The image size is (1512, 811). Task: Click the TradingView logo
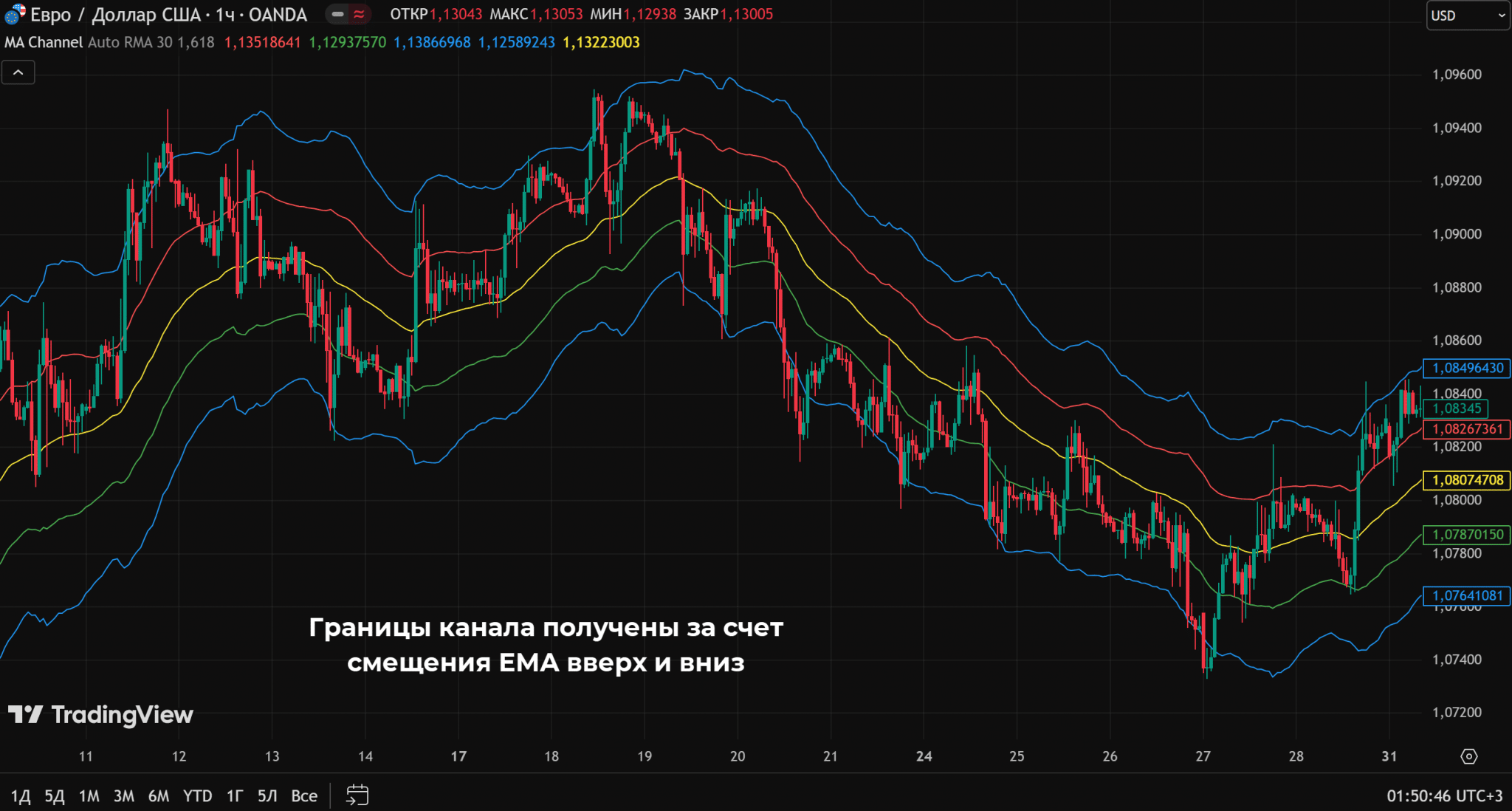tap(100, 714)
